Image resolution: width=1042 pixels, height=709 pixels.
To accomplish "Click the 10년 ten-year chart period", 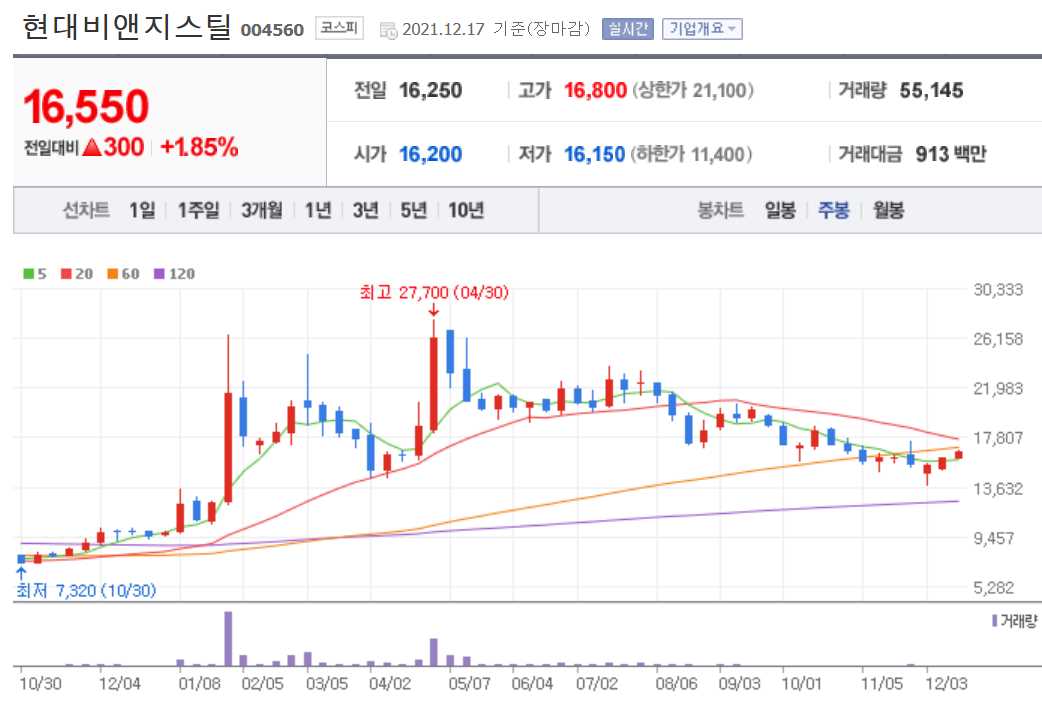I will click(x=469, y=210).
